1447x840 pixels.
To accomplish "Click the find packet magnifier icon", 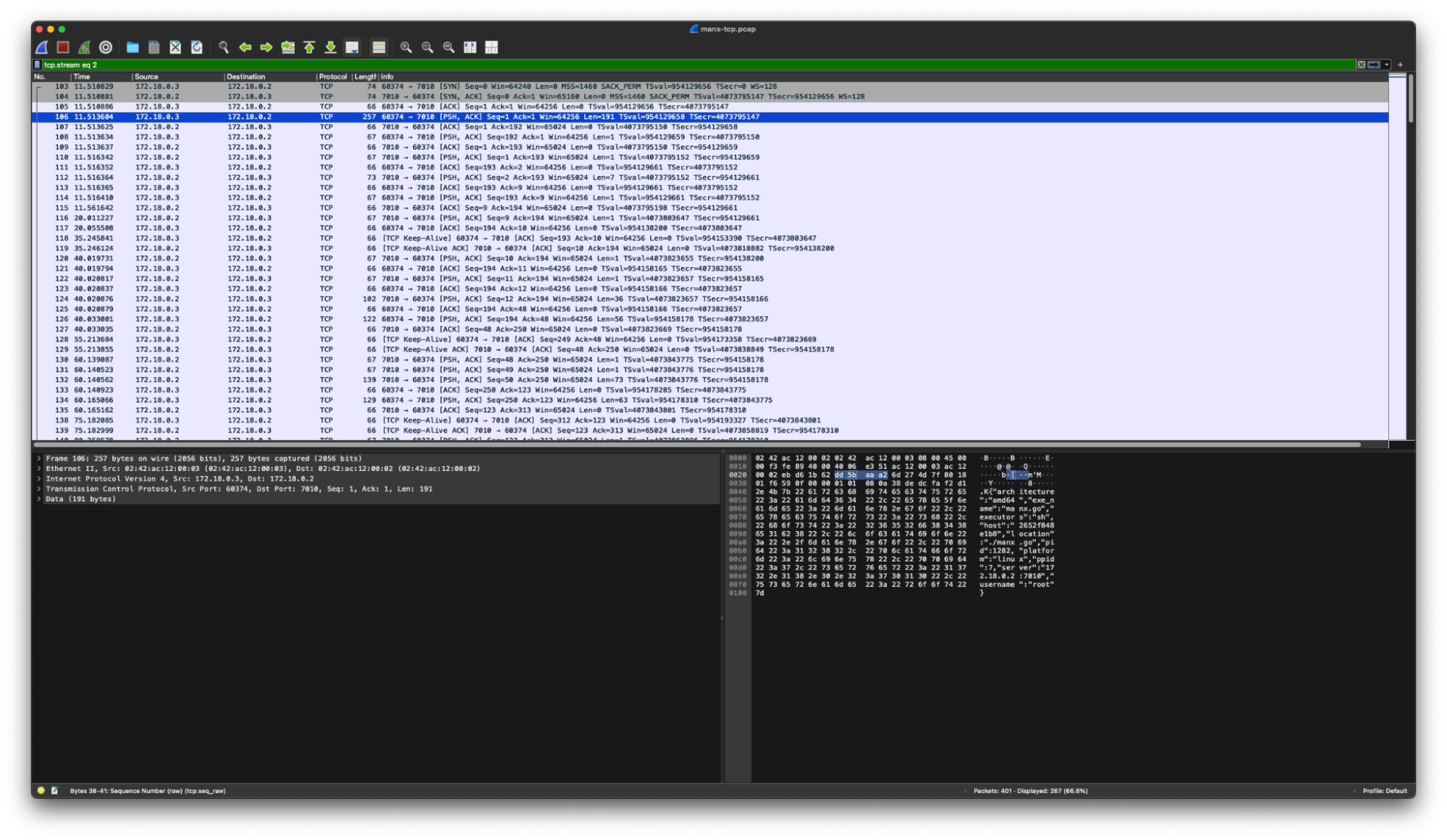I will (x=224, y=47).
